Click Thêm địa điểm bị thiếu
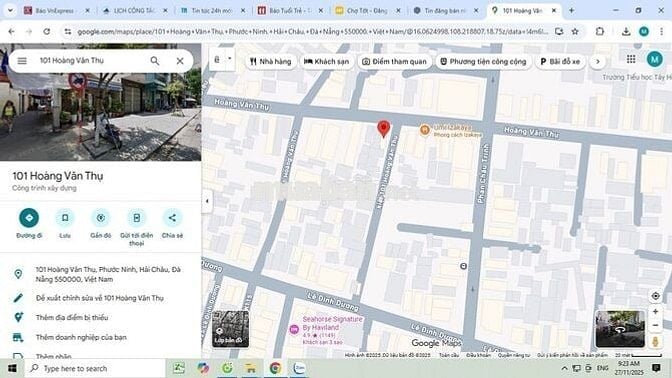 click(72, 318)
